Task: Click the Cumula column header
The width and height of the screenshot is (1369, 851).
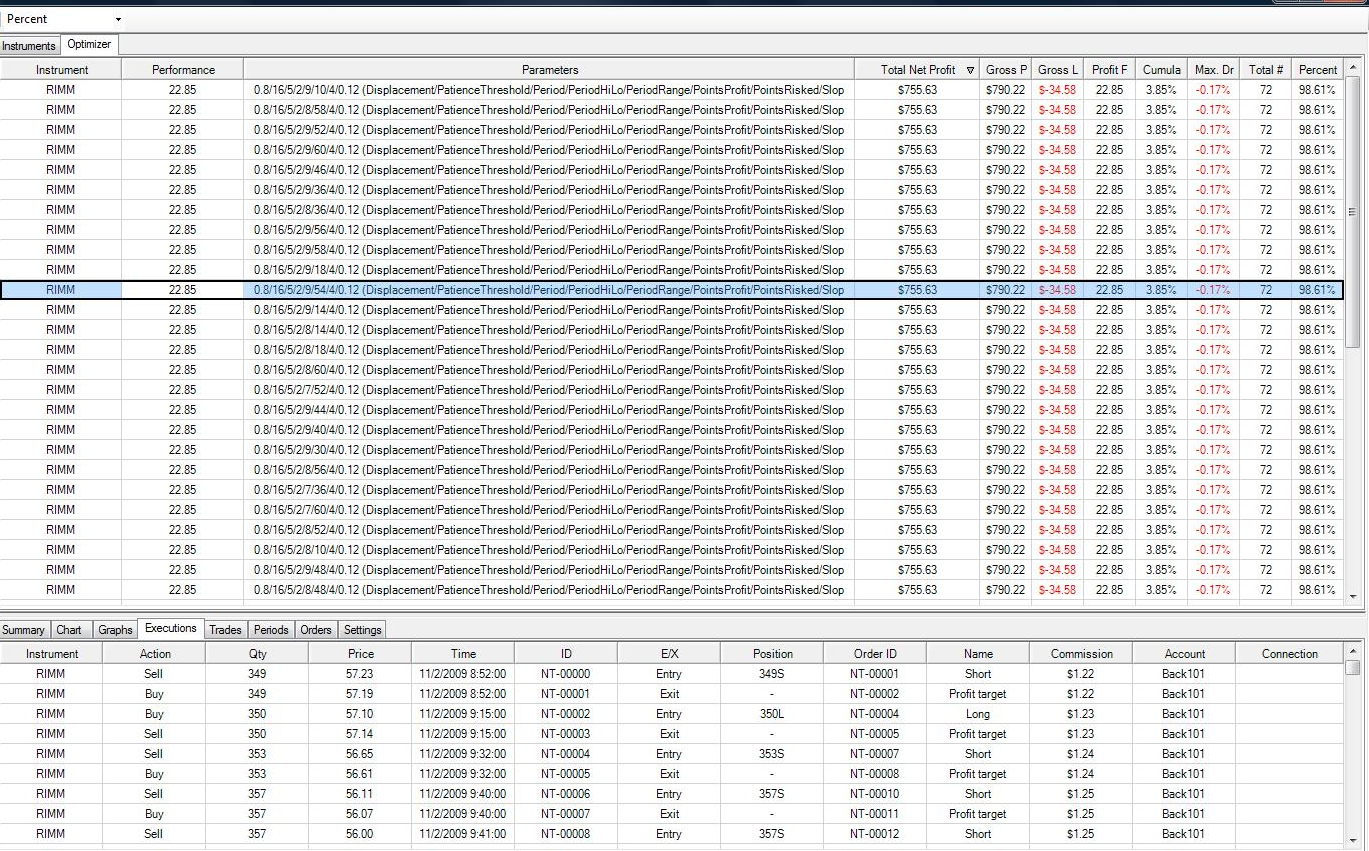Action: (1162, 70)
